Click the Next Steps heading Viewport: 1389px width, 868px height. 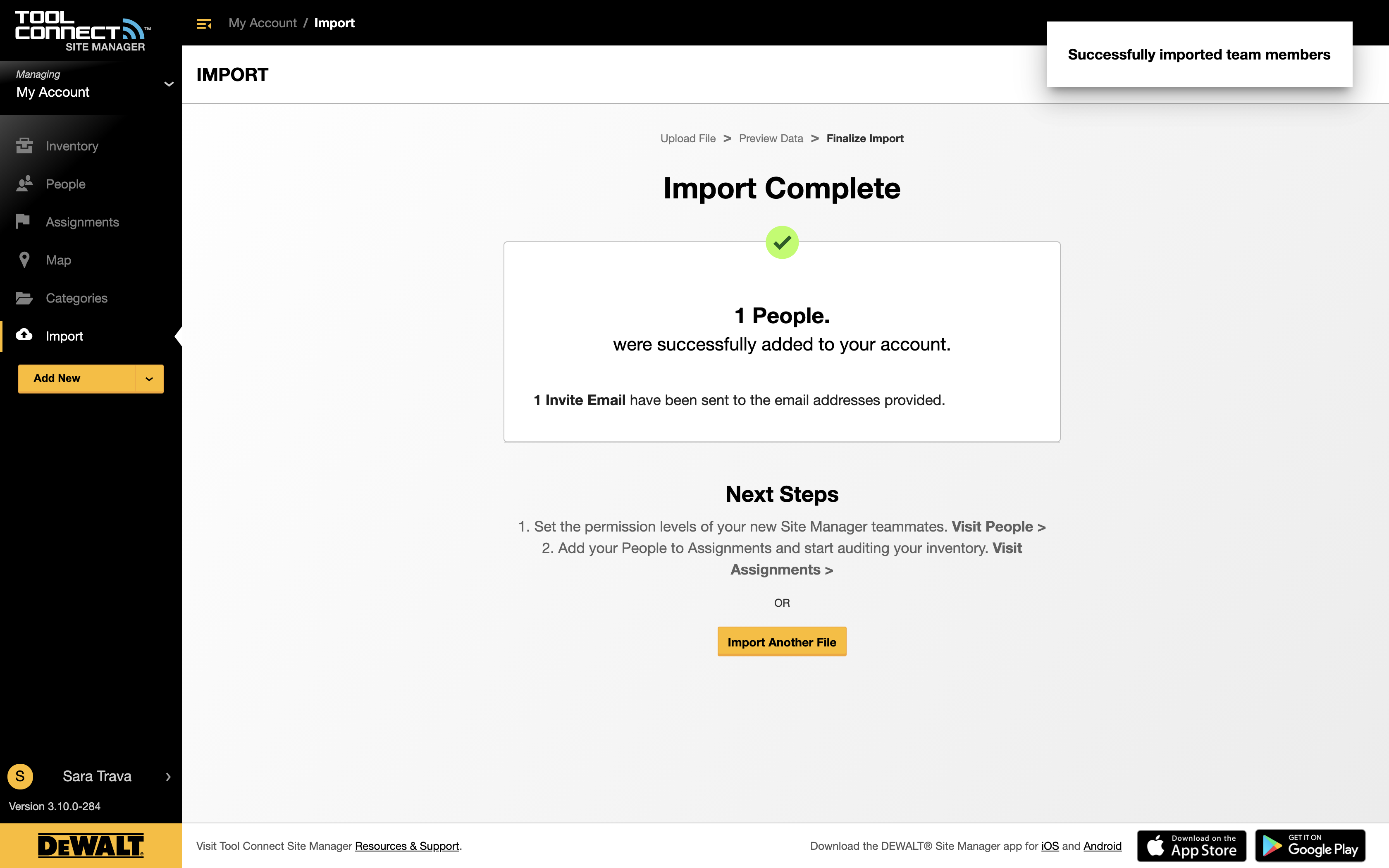point(782,494)
